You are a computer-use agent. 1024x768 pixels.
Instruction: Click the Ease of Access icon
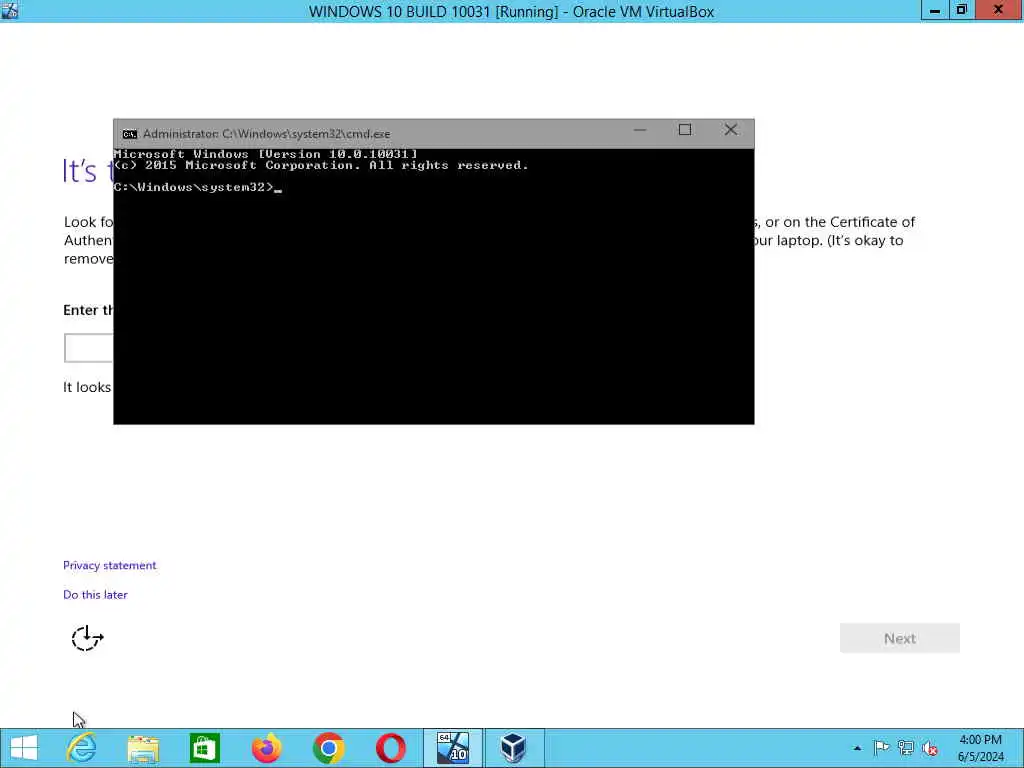pyautogui.click(x=87, y=638)
